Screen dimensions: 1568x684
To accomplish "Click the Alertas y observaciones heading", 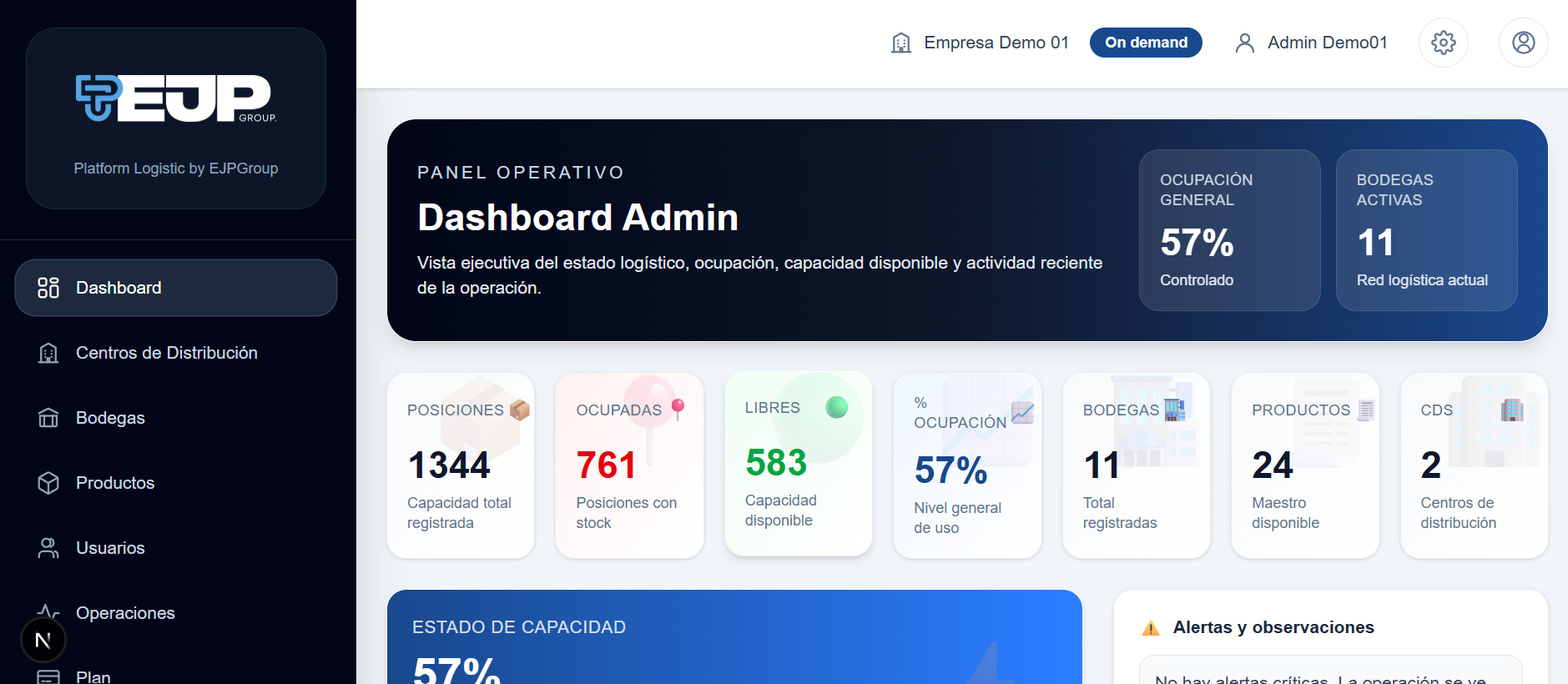I will [1273, 627].
